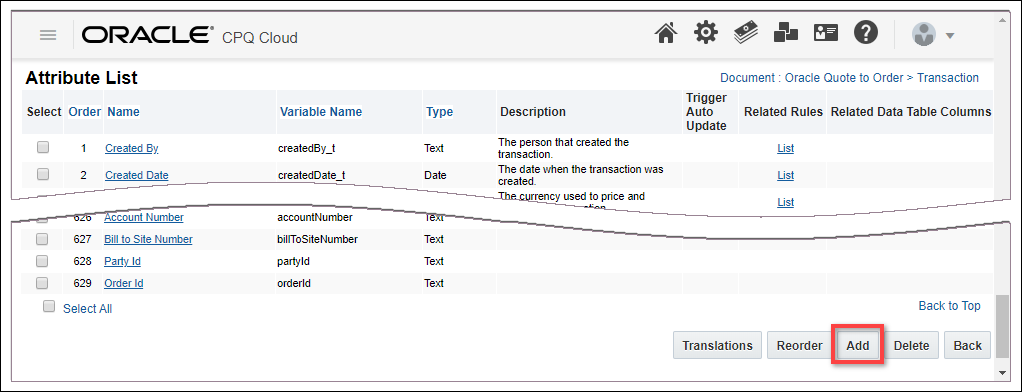The width and height of the screenshot is (1022, 392).
Task: Click the Attribute List heading
Action: pos(81,78)
